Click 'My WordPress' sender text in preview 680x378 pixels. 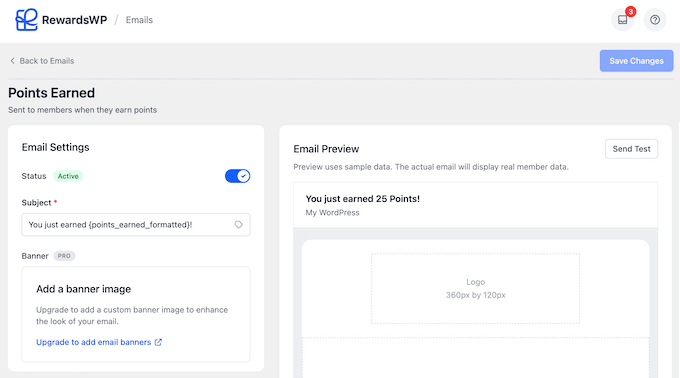(x=332, y=212)
